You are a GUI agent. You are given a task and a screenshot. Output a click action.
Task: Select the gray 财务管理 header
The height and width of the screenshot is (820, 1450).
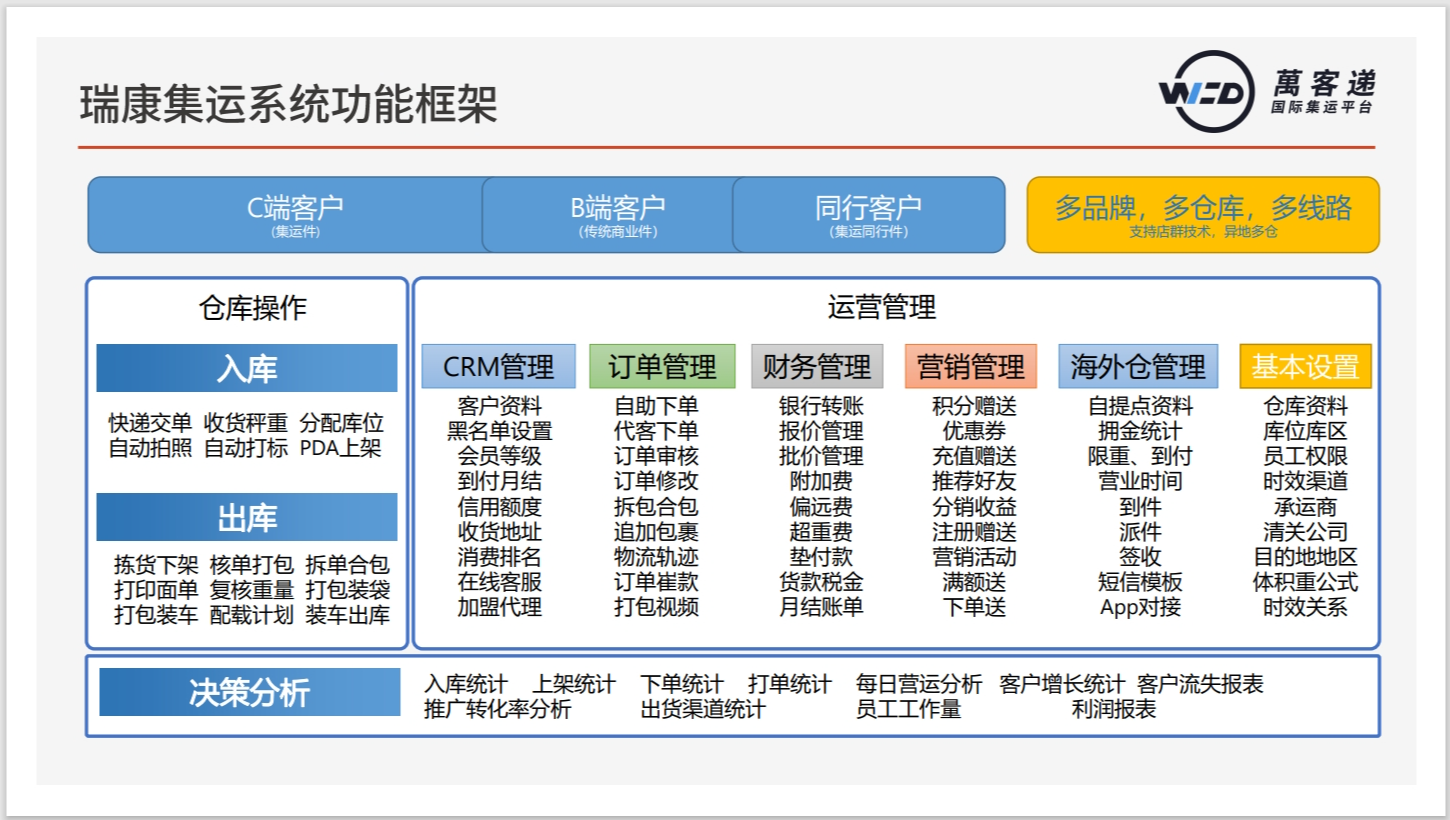[x=817, y=367]
